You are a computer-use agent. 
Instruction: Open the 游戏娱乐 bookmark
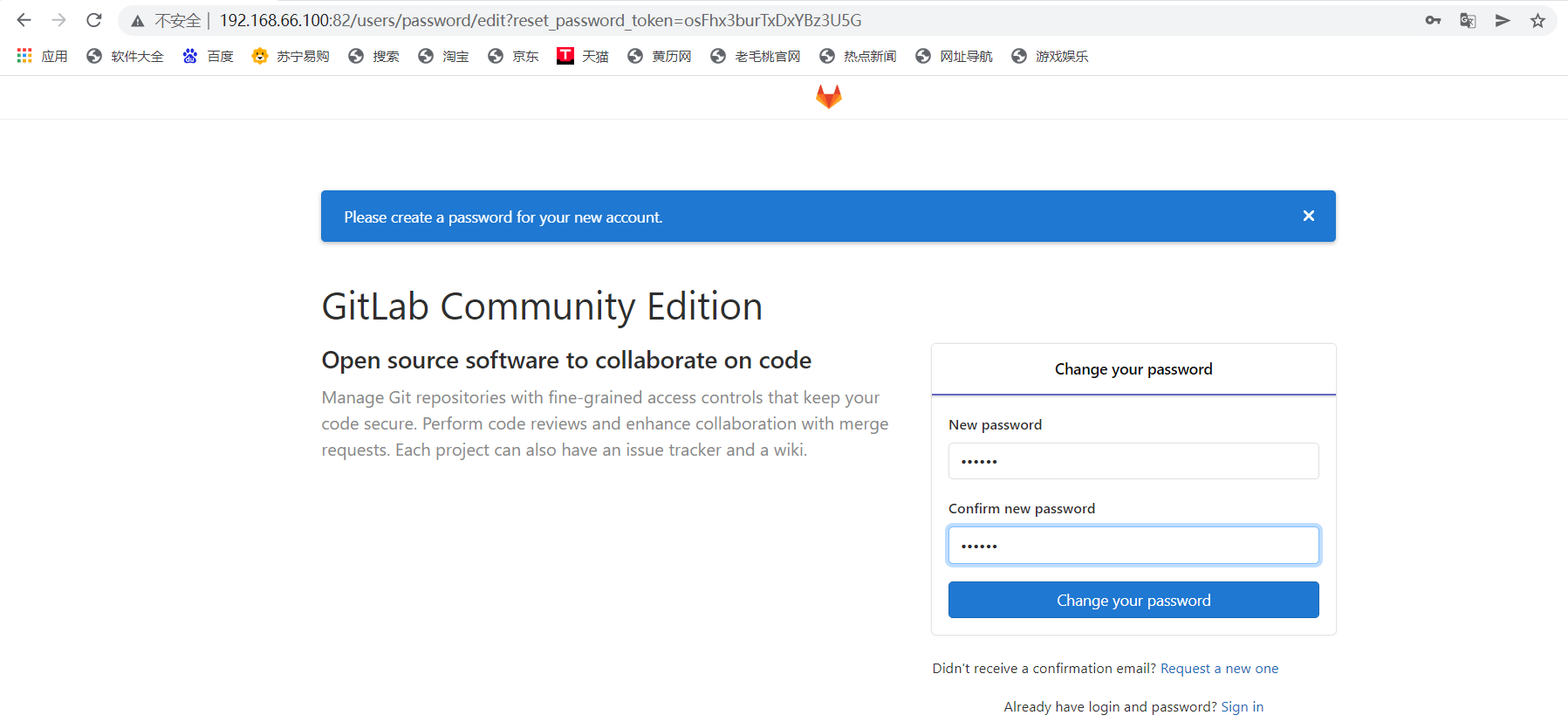(1050, 56)
